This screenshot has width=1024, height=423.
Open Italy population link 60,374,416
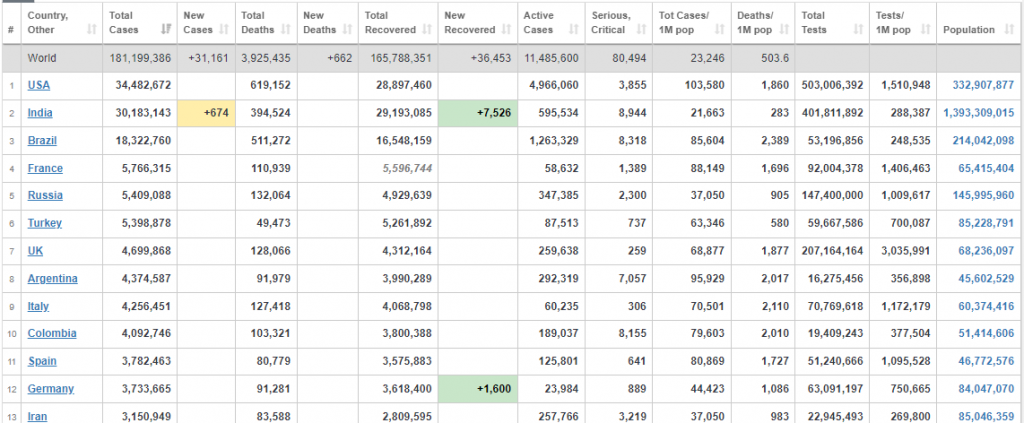pyautogui.click(x=987, y=306)
